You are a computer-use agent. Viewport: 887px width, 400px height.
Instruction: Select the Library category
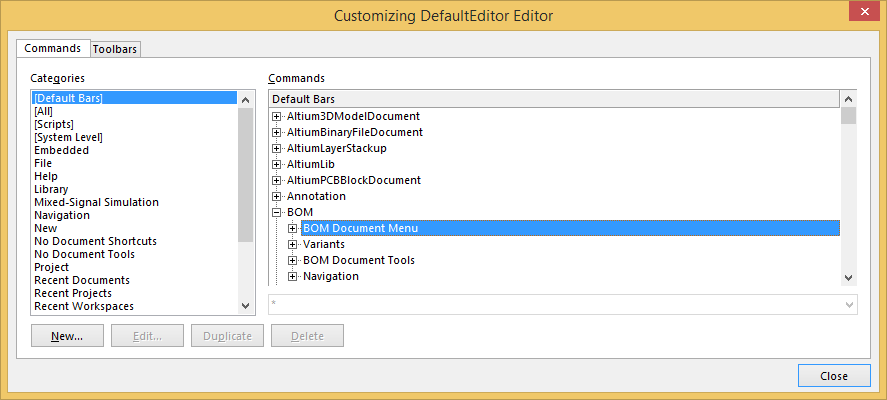pyautogui.click(x=51, y=189)
